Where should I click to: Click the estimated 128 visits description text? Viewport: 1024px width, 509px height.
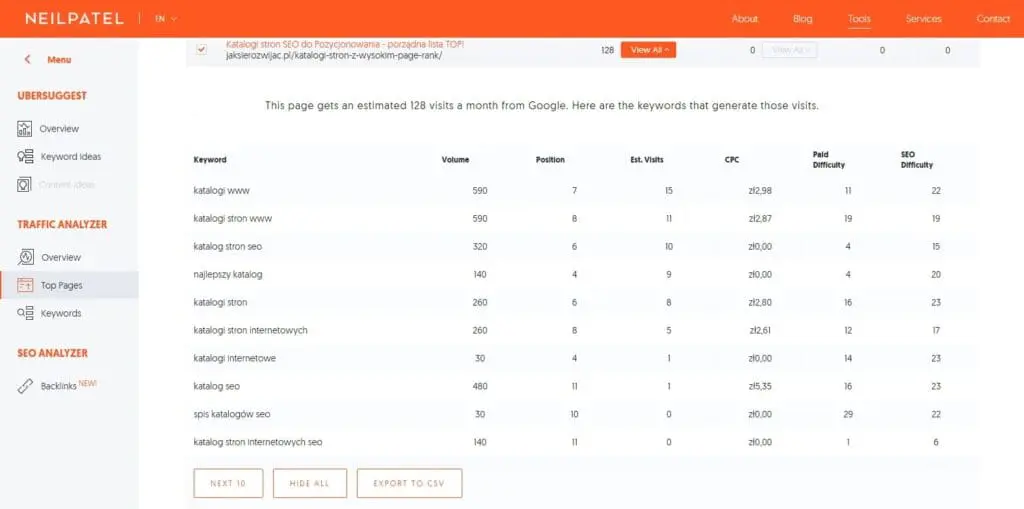[541, 106]
